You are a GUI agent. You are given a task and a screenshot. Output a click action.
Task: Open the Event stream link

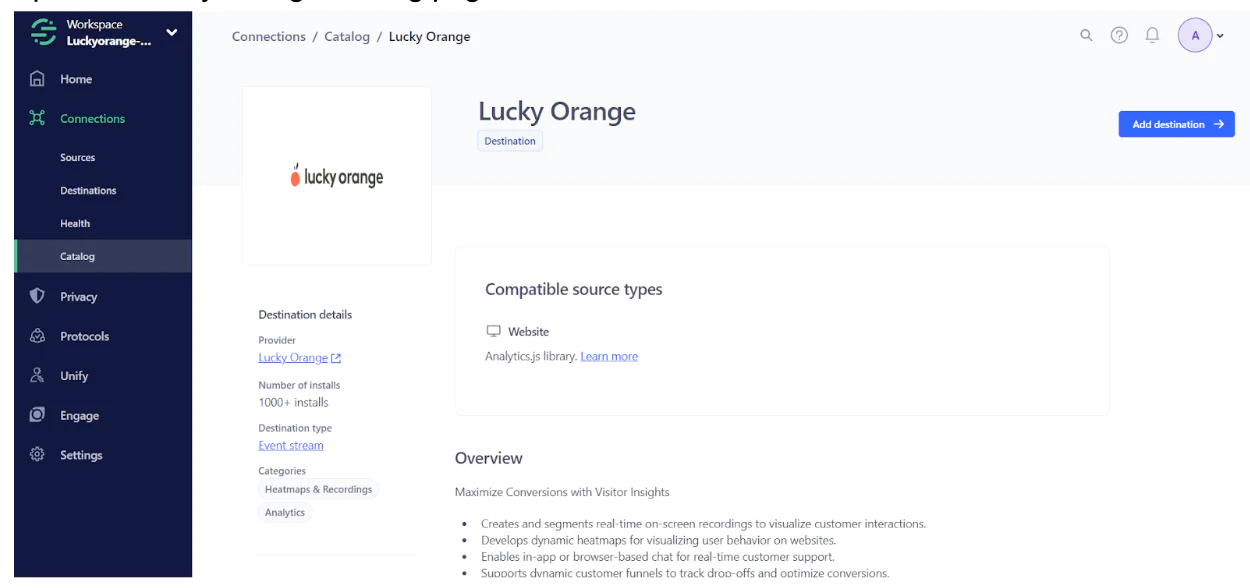(x=290, y=445)
